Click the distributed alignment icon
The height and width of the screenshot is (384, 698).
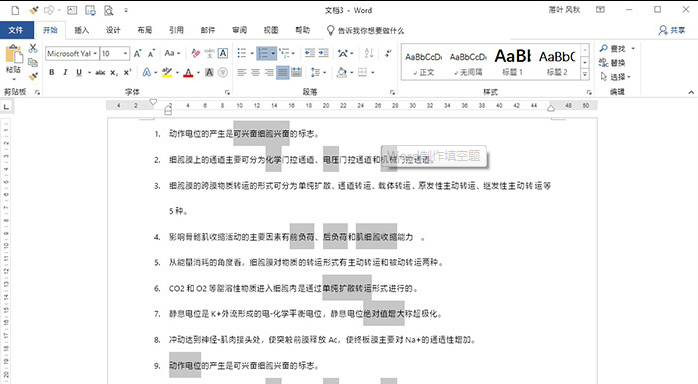tap(296, 73)
